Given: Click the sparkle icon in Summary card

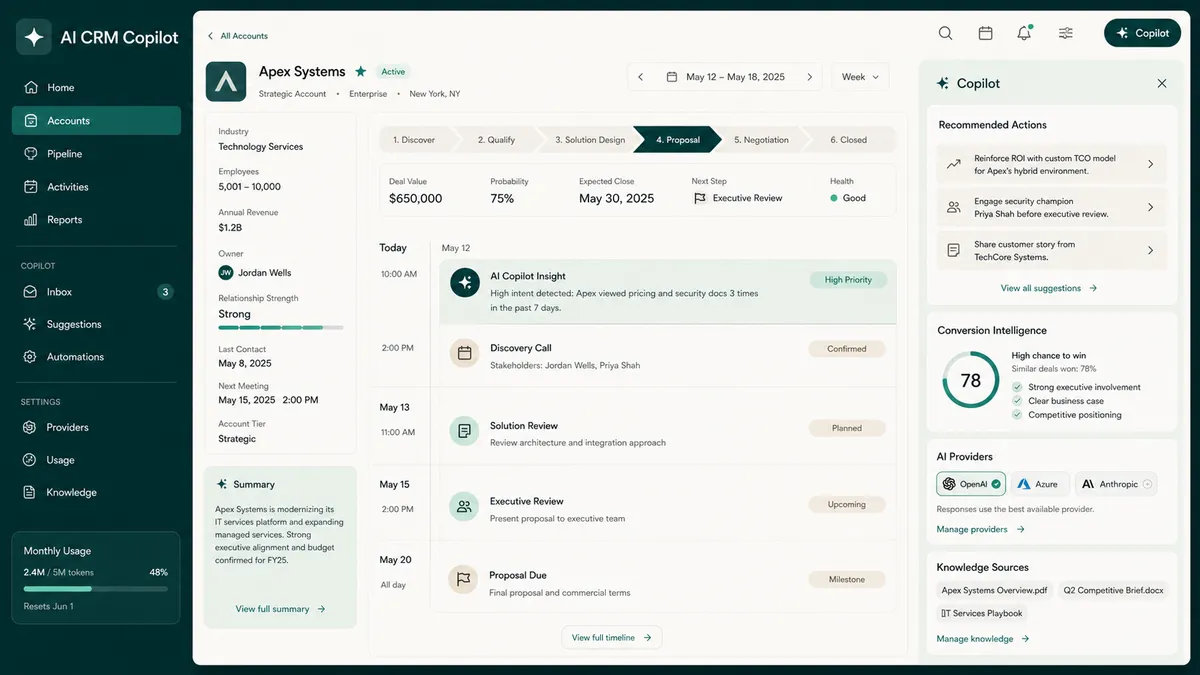Looking at the screenshot, I should pyautogui.click(x=222, y=484).
